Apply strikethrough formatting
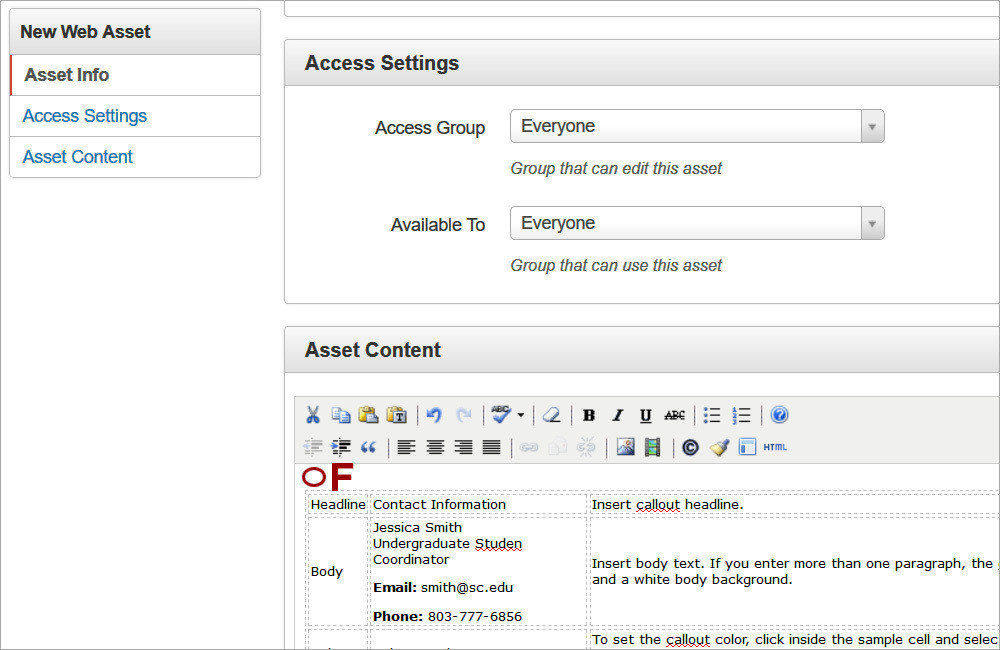 click(673, 414)
